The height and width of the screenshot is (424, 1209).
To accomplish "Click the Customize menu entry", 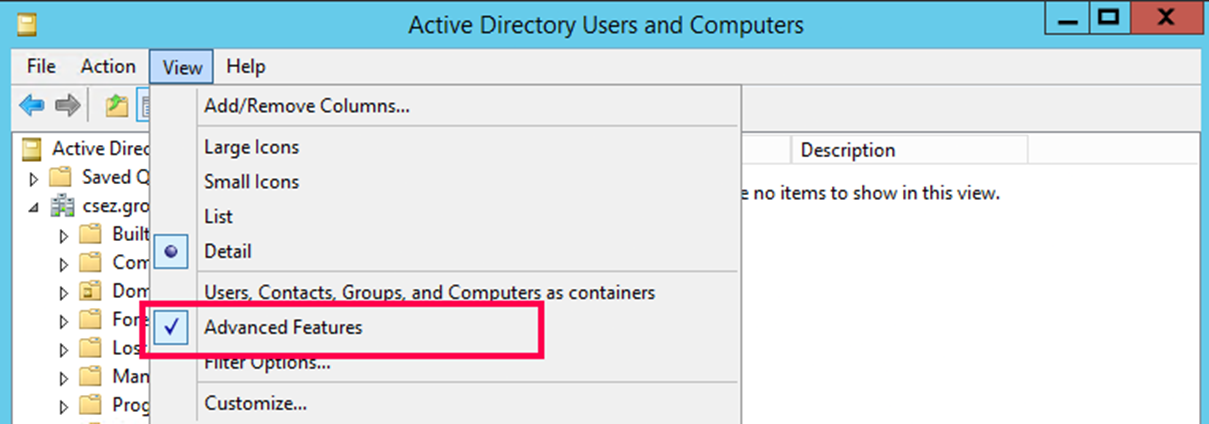I will tap(255, 404).
